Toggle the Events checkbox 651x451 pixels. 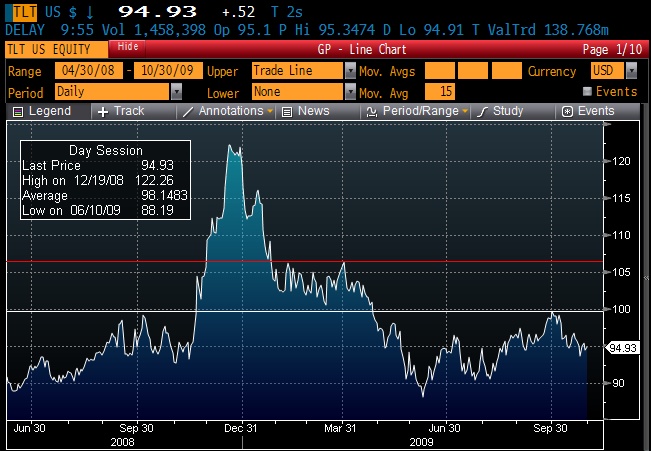point(588,91)
